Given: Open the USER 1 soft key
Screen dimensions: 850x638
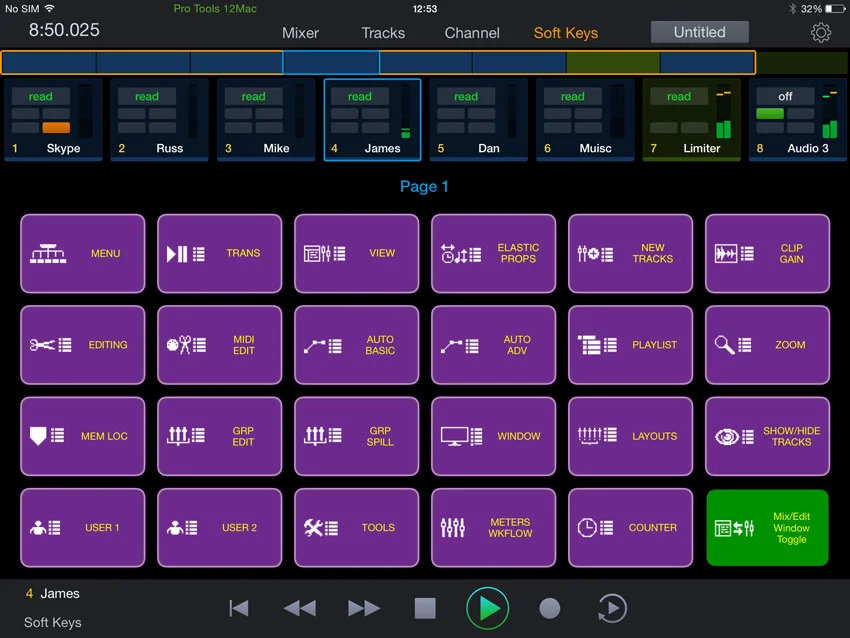Looking at the screenshot, I should [x=82, y=527].
